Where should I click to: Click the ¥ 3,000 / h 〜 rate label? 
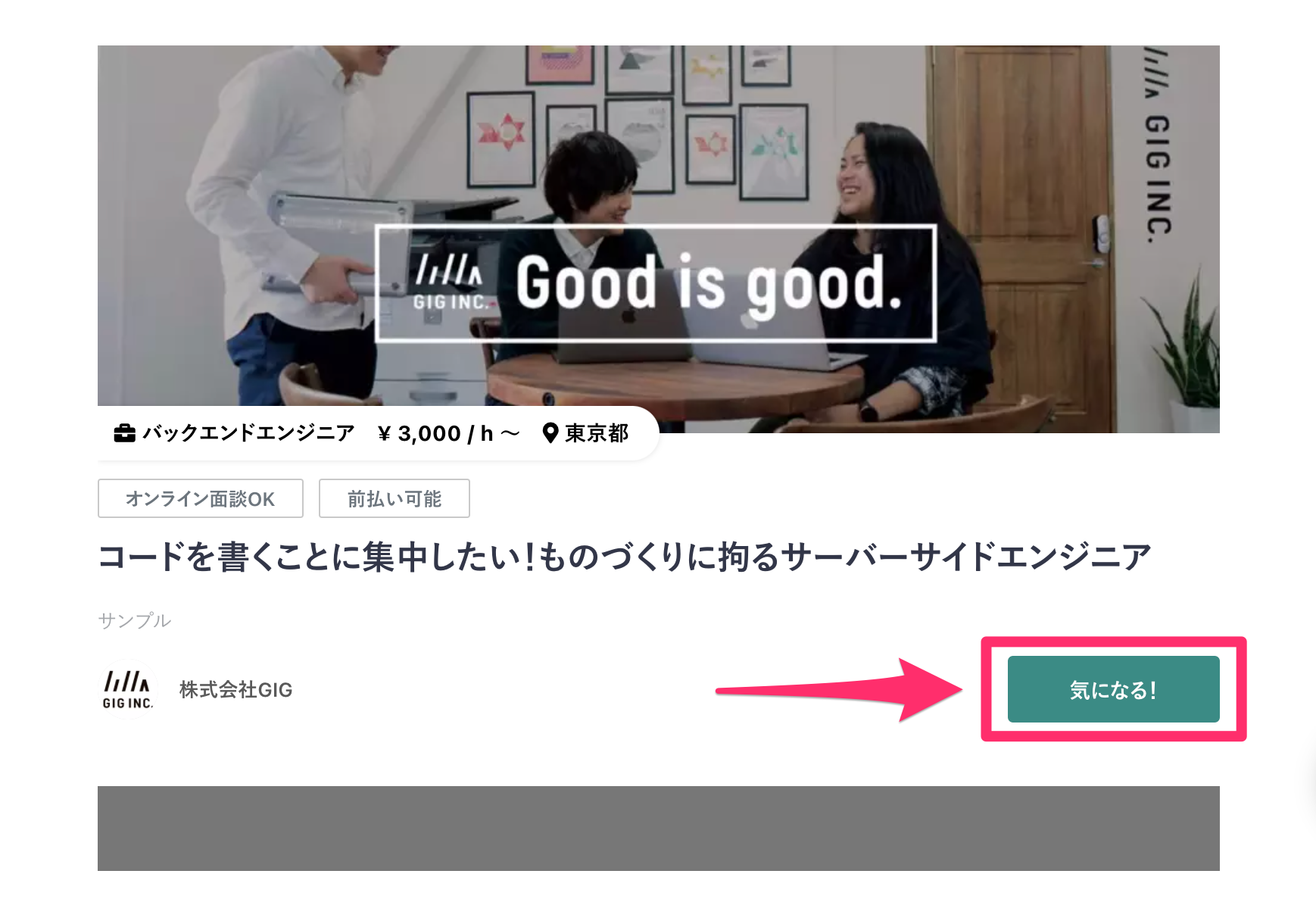pyautogui.click(x=448, y=433)
